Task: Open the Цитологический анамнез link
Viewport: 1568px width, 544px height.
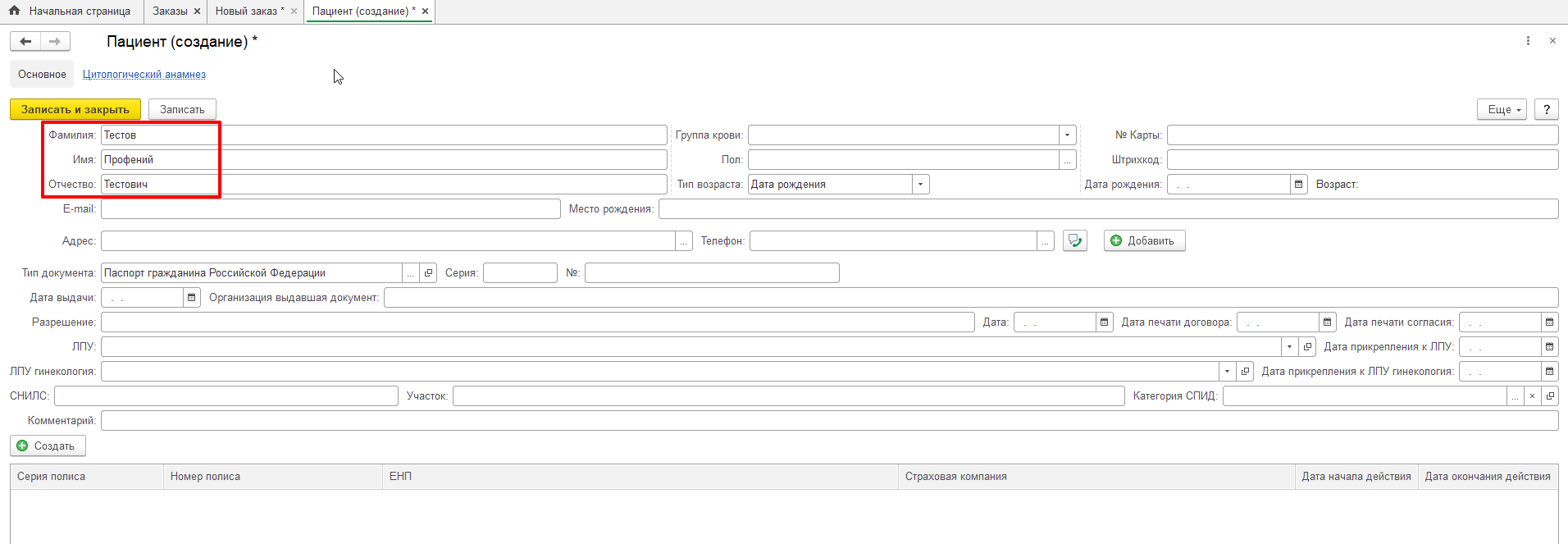Action: point(144,75)
